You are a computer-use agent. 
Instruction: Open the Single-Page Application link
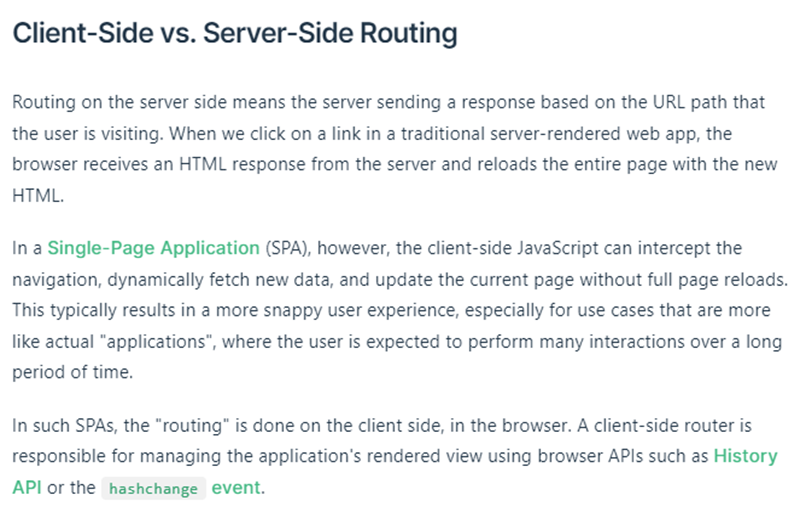153,248
